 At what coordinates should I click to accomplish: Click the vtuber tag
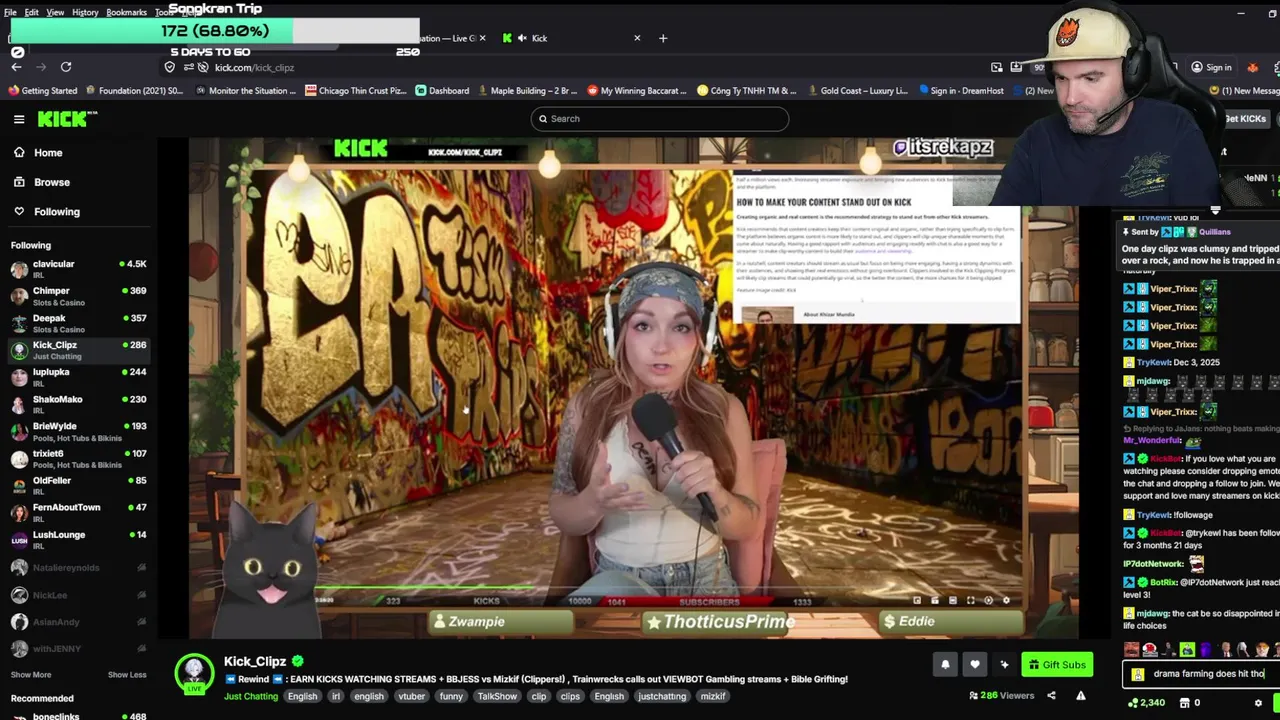[x=411, y=696]
